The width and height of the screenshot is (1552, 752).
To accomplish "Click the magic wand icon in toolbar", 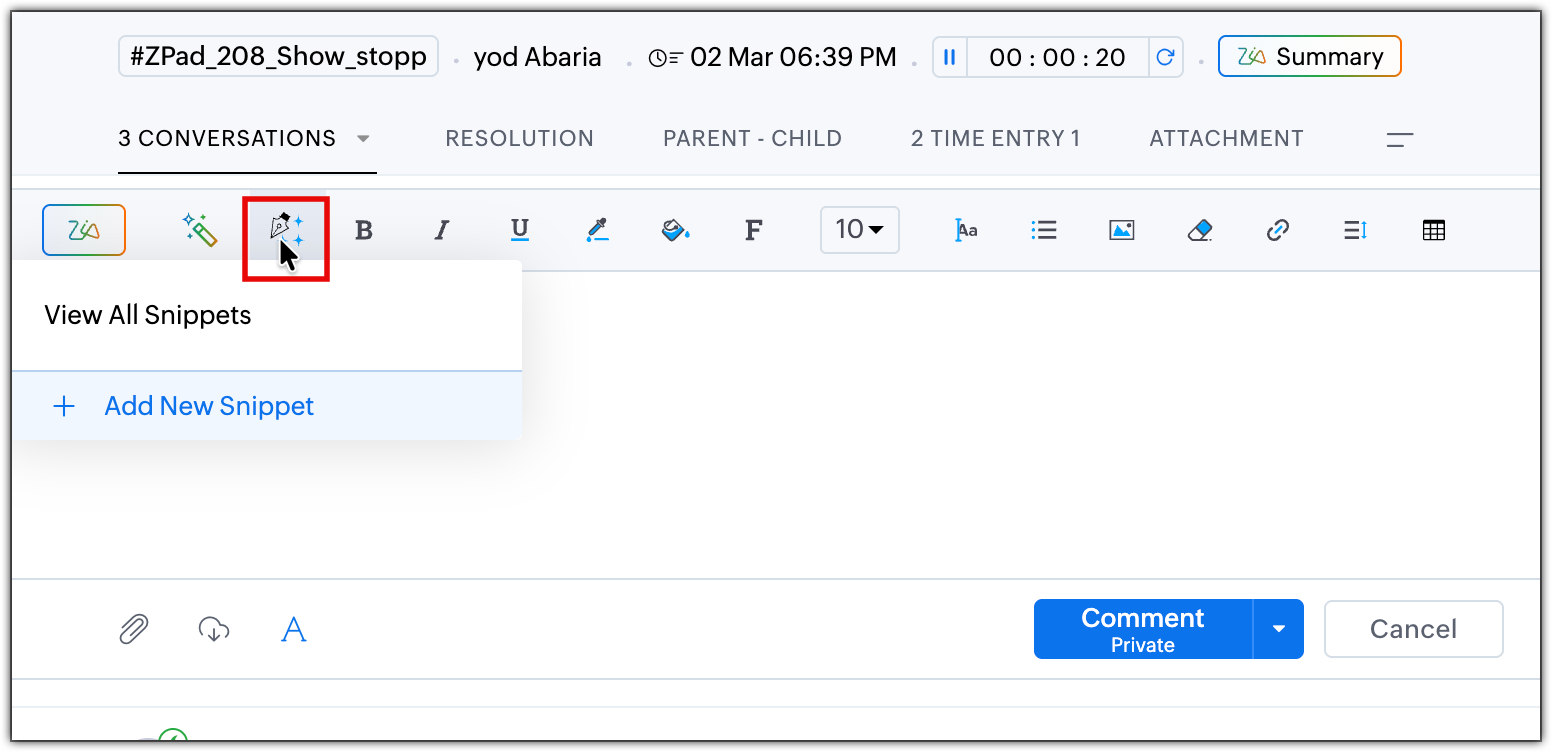I will (x=200, y=230).
